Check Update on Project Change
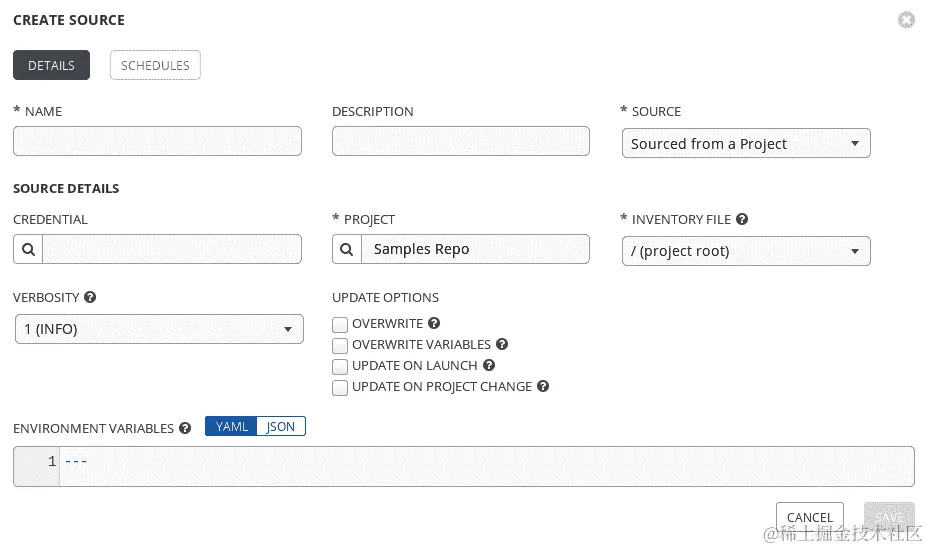 [340, 388]
